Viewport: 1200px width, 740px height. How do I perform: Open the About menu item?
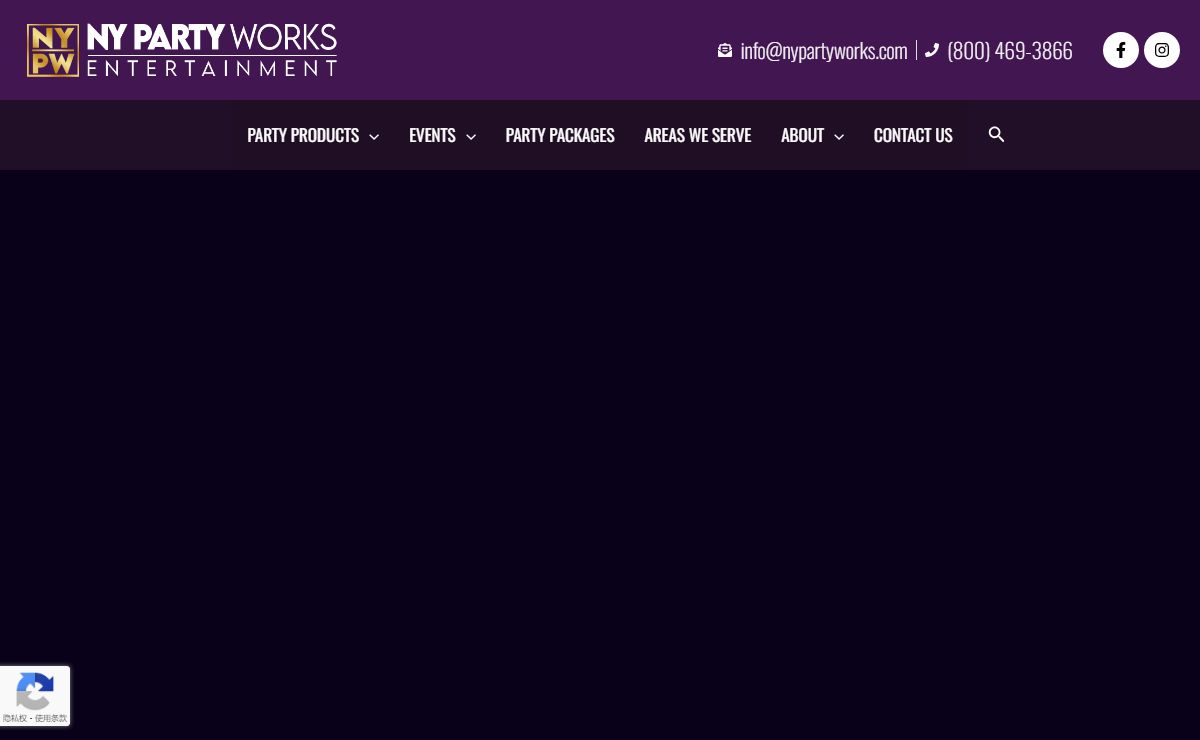802,135
